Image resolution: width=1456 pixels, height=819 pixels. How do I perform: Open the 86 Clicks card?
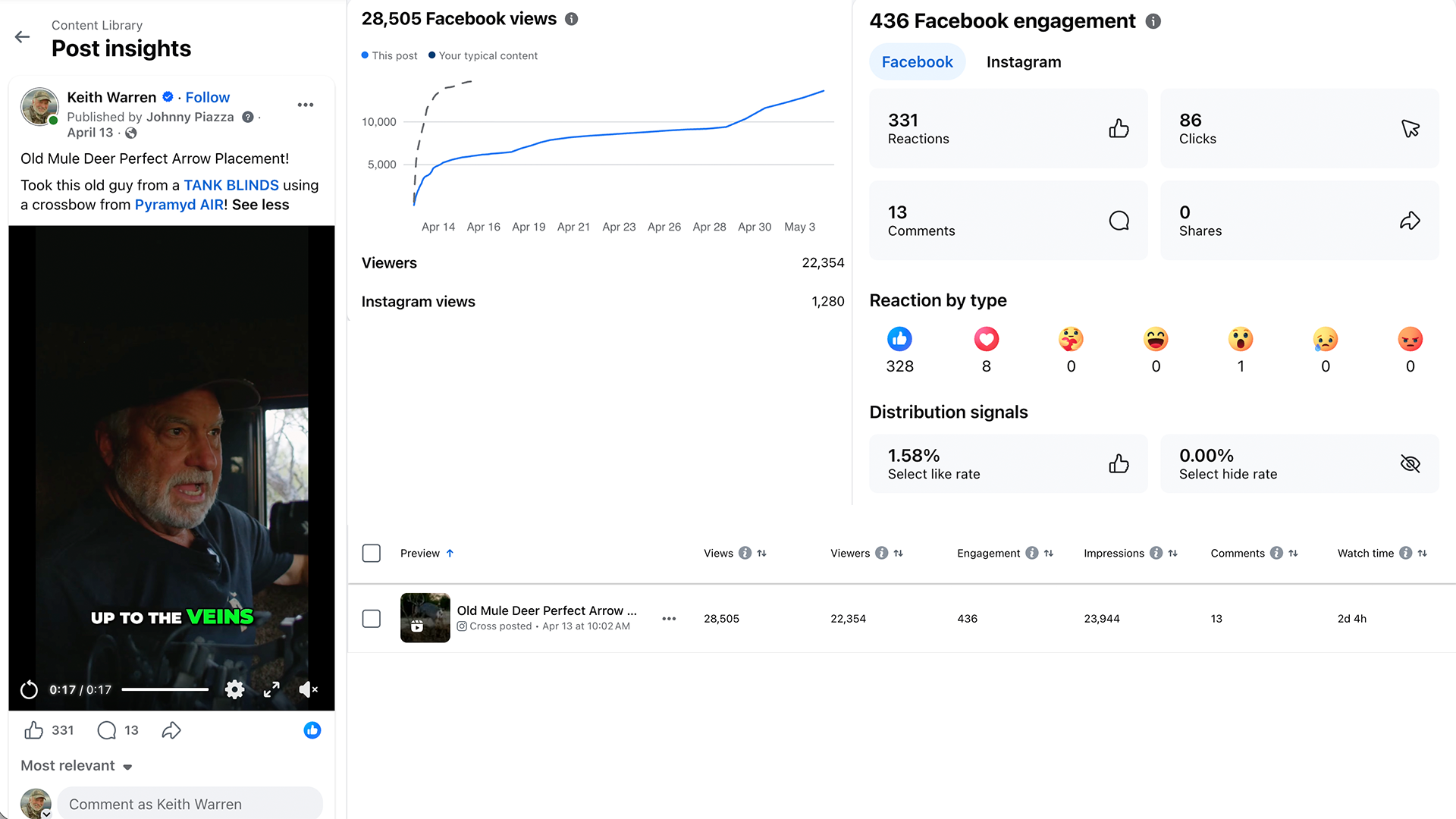1299,129
